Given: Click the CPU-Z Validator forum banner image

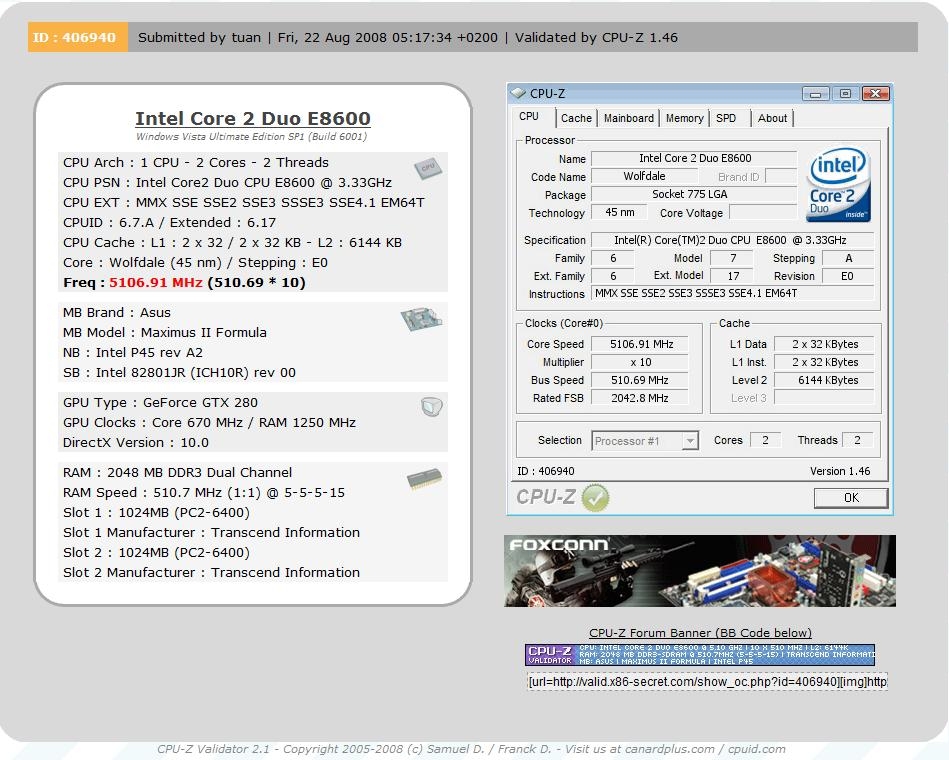Looking at the screenshot, I should click(x=700, y=655).
